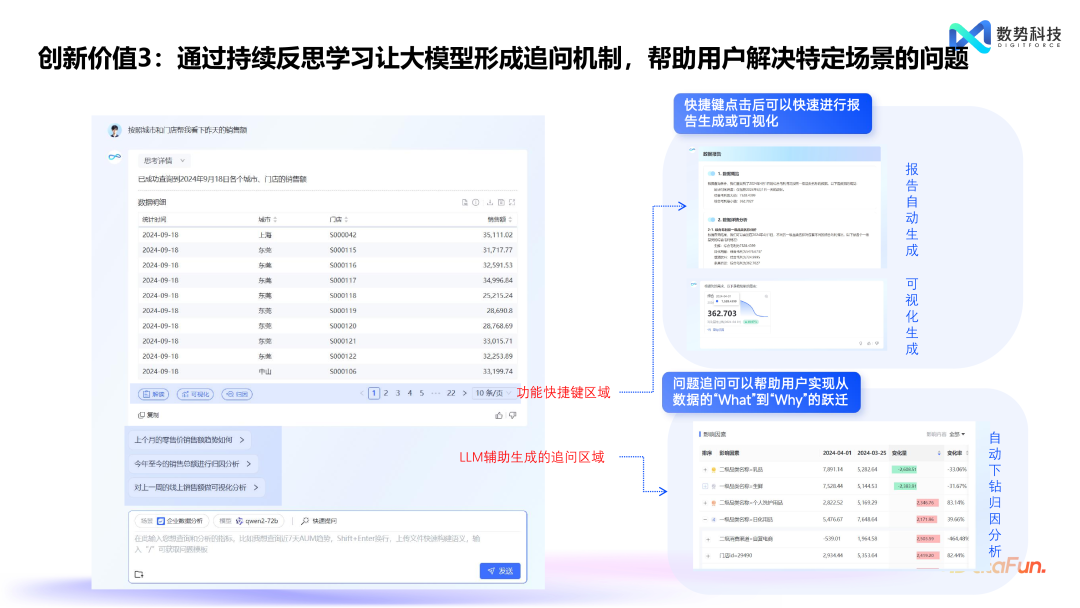Click the thumbs up icon
This screenshot has height=608, width=1080.
499,415
